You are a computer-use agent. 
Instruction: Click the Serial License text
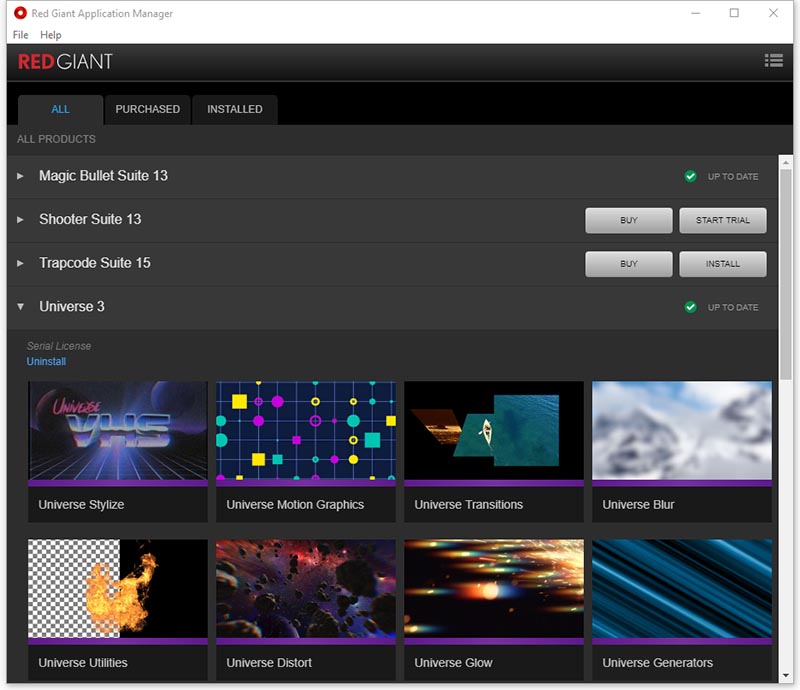(59, 346)
